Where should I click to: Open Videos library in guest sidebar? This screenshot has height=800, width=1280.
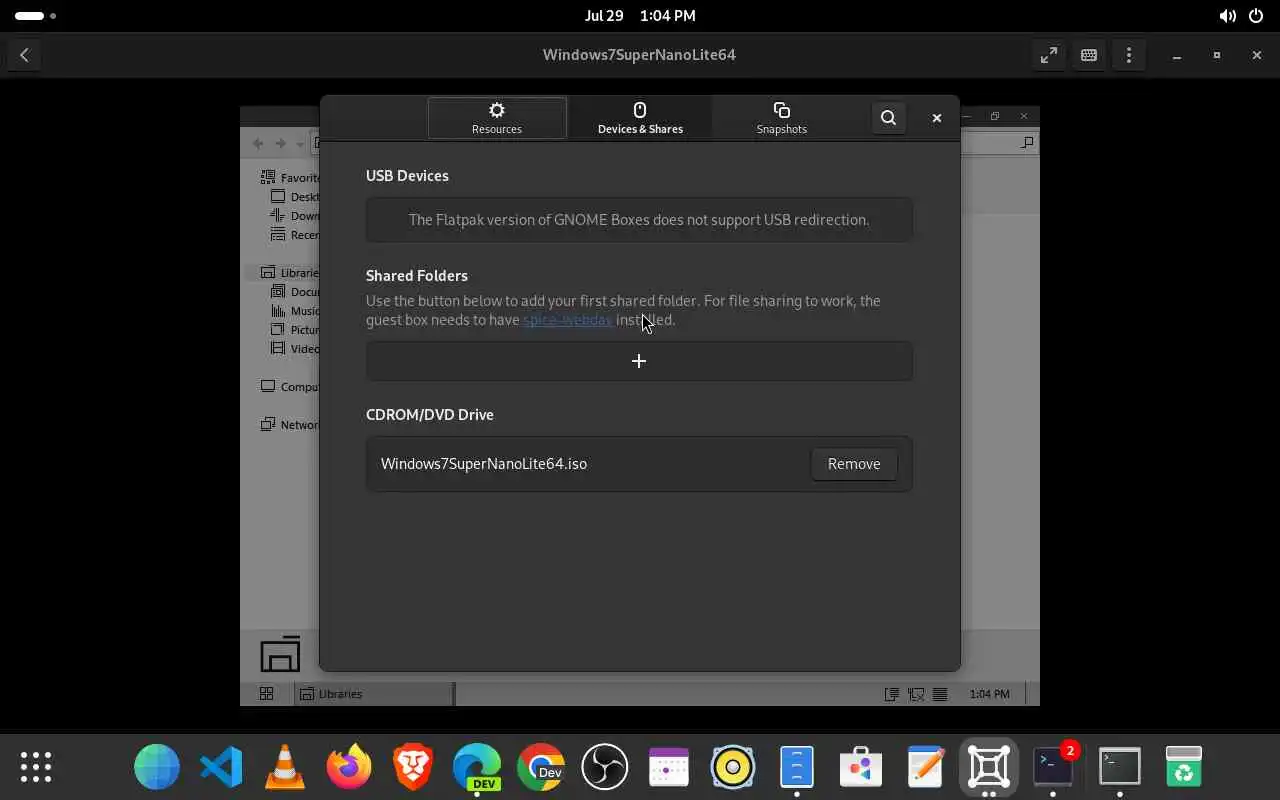296,349
